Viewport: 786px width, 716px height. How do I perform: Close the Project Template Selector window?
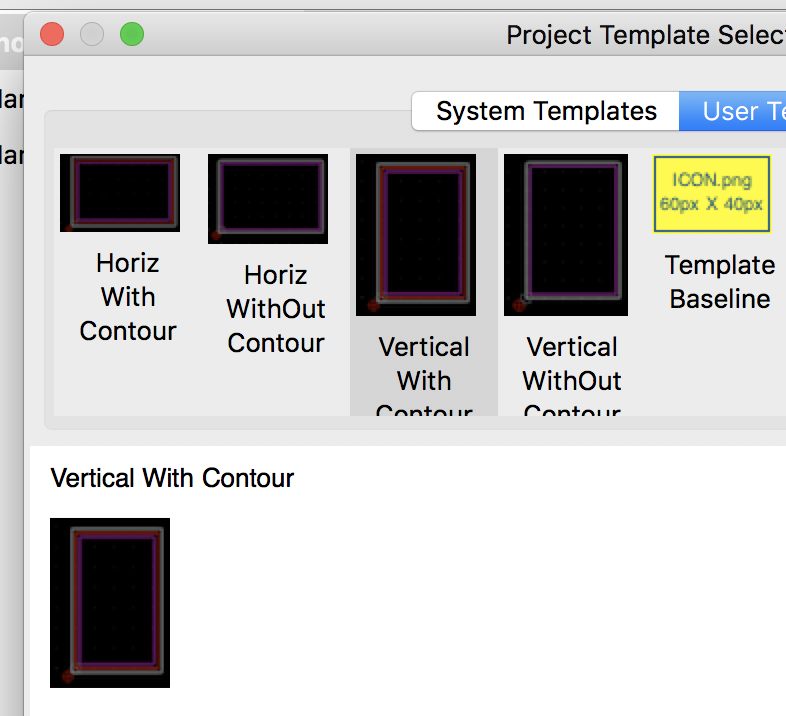(52, 35)
